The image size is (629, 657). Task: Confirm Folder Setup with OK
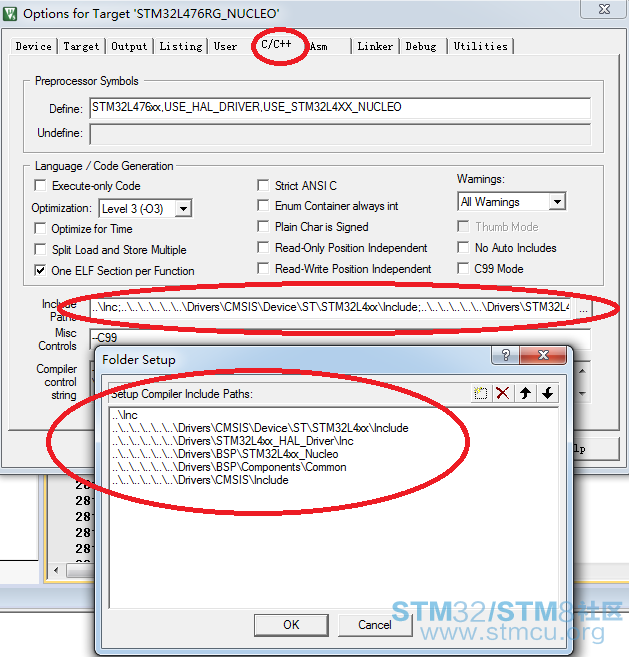(291, 625)
